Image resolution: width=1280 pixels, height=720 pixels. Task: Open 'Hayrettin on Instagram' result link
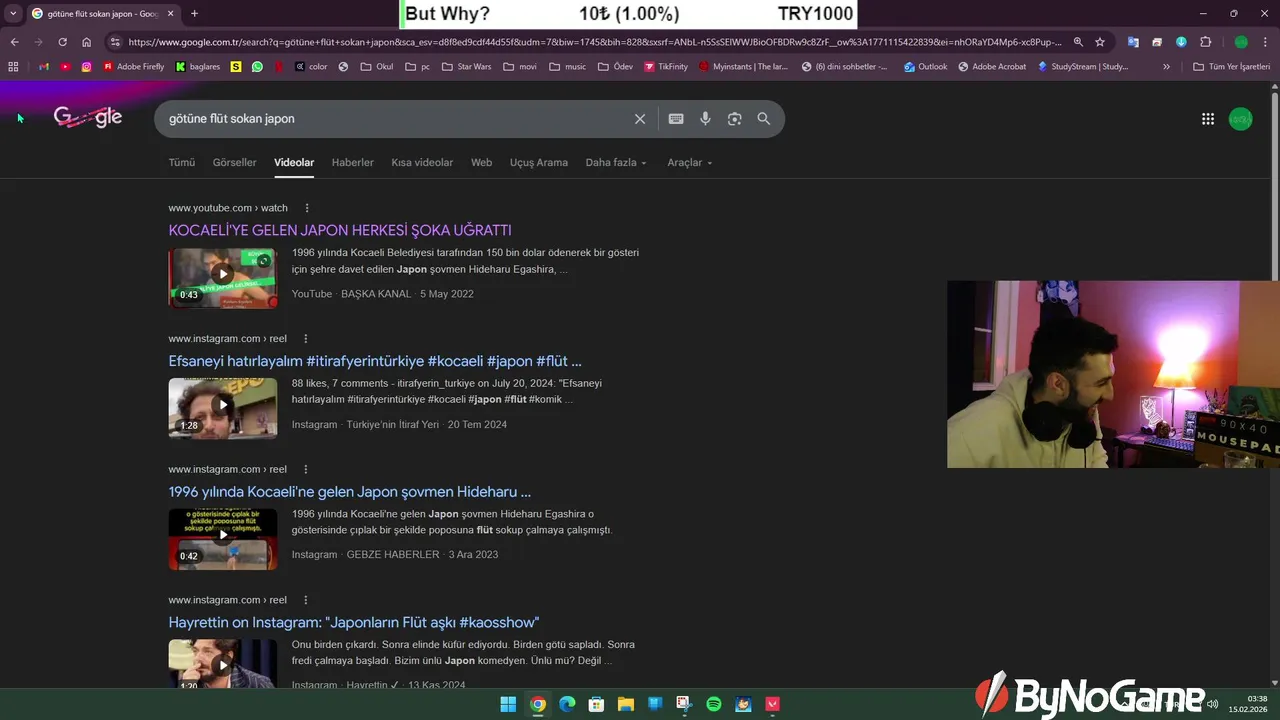click(x=354, y=622)
